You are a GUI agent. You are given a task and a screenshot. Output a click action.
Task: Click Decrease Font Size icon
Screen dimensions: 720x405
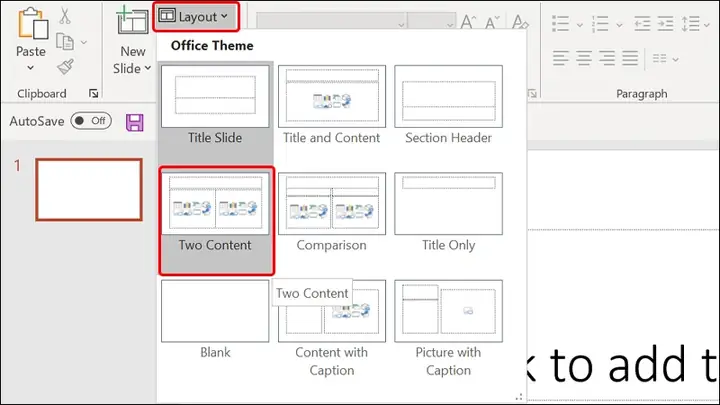(x=491, y=22)
